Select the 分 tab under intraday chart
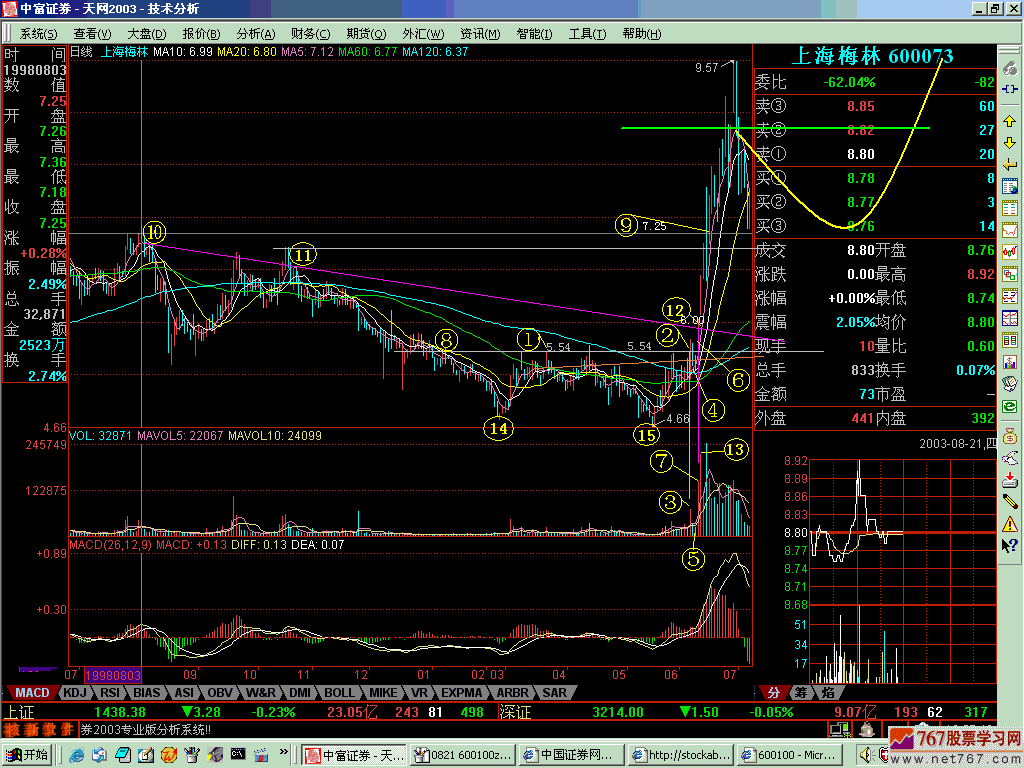 773,692
